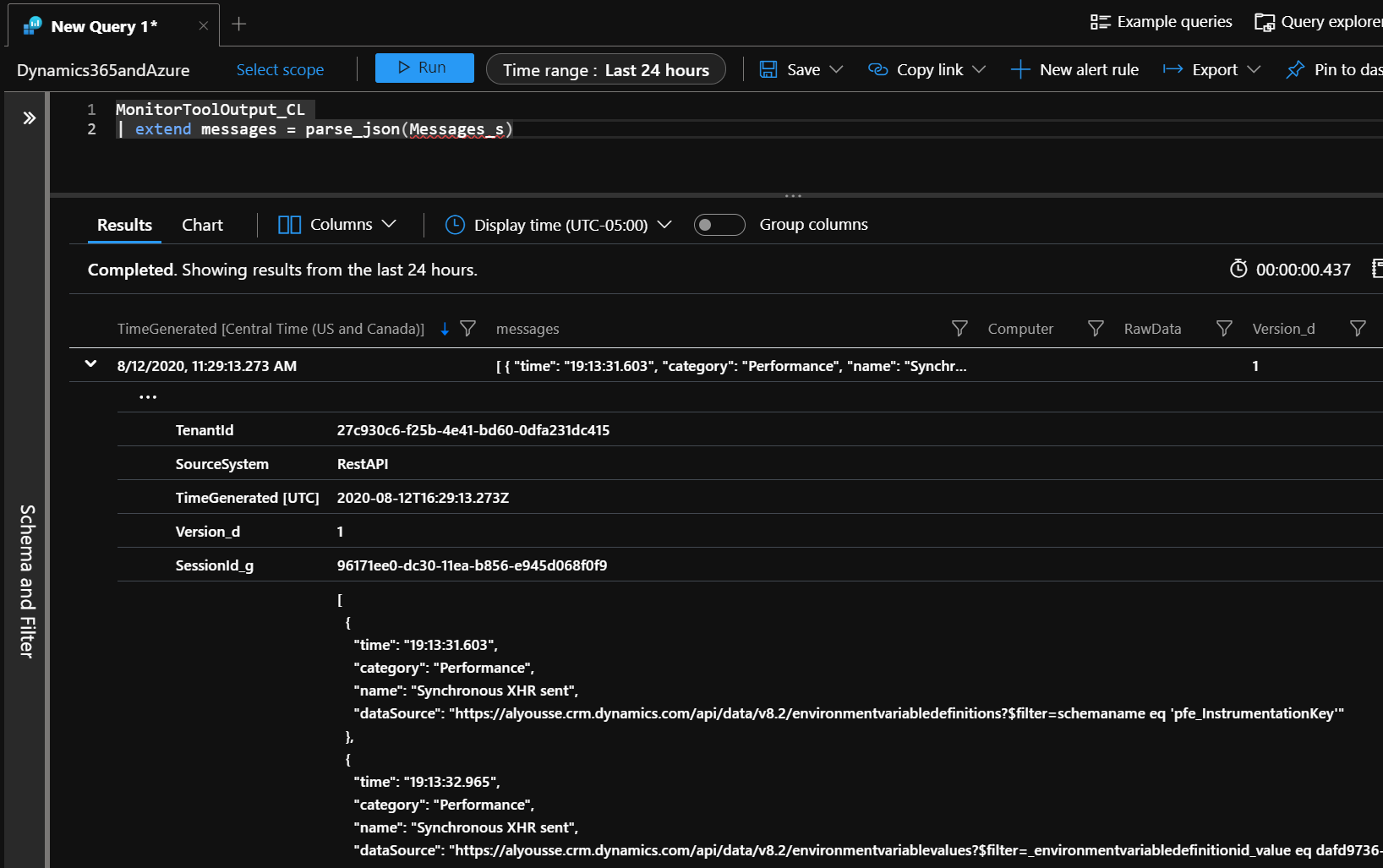Click the query duration stopwatch icon
The image size is (1383, 868).
[x=1238, y=269]
